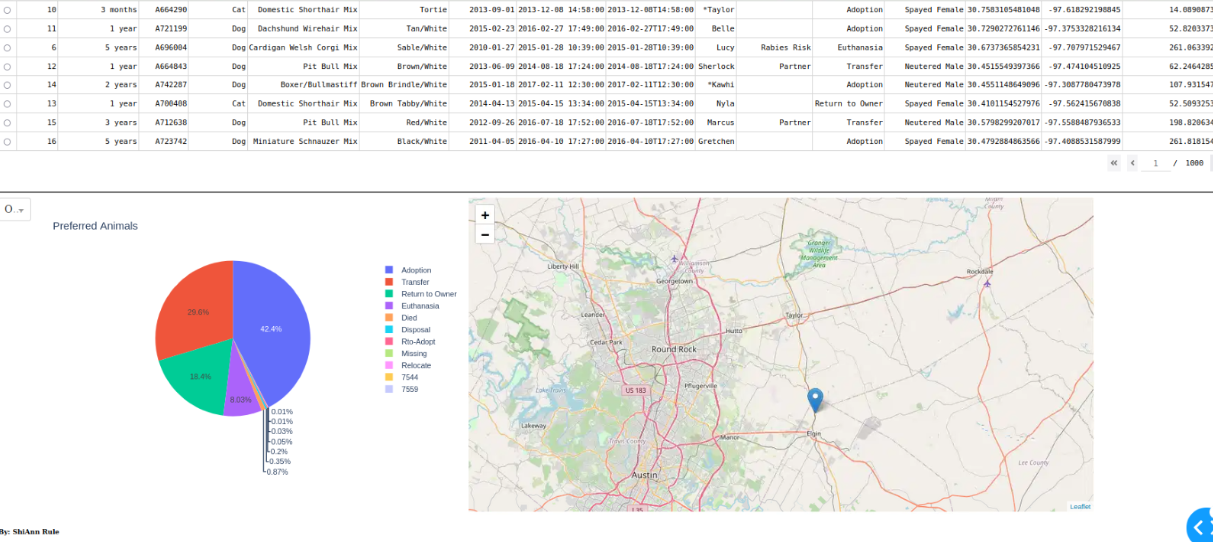1213x542 pixels.
Task: Go to the first table page
Action: [x=1114, y=163]
